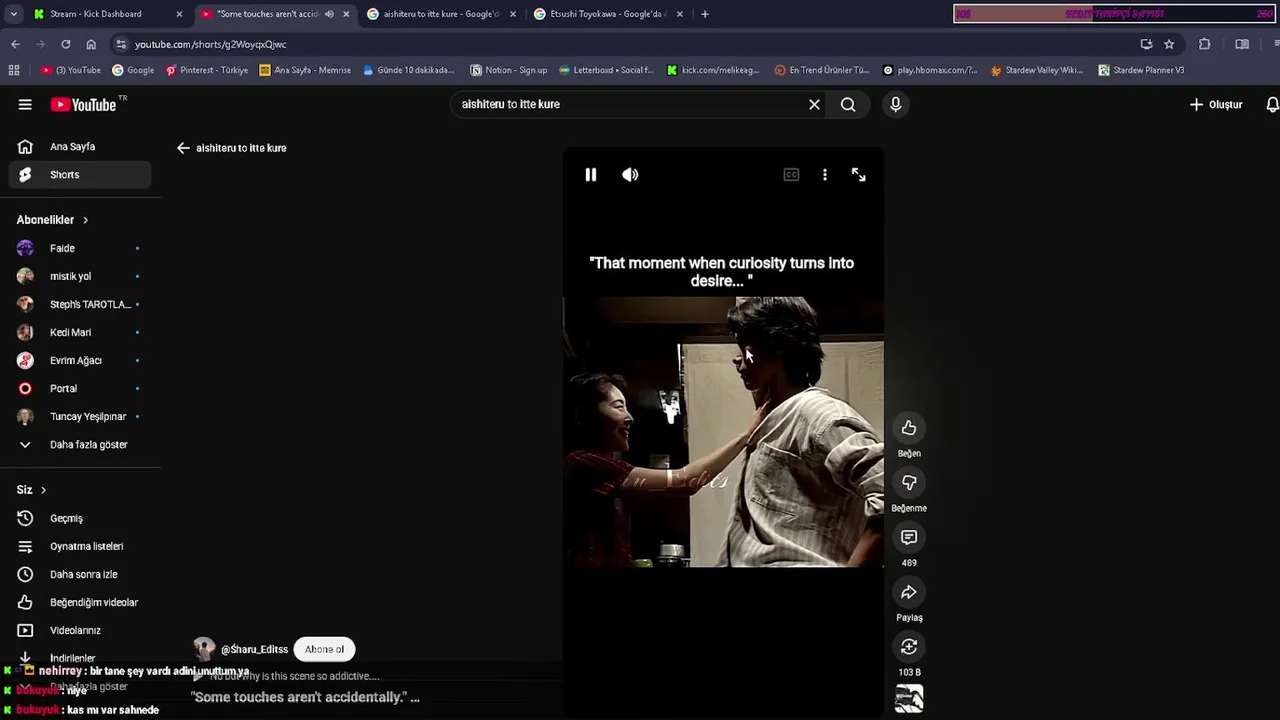Open the three-dot menu on the Short
The width and height of the screenshot is (1280, 720).
pos(825,175)
